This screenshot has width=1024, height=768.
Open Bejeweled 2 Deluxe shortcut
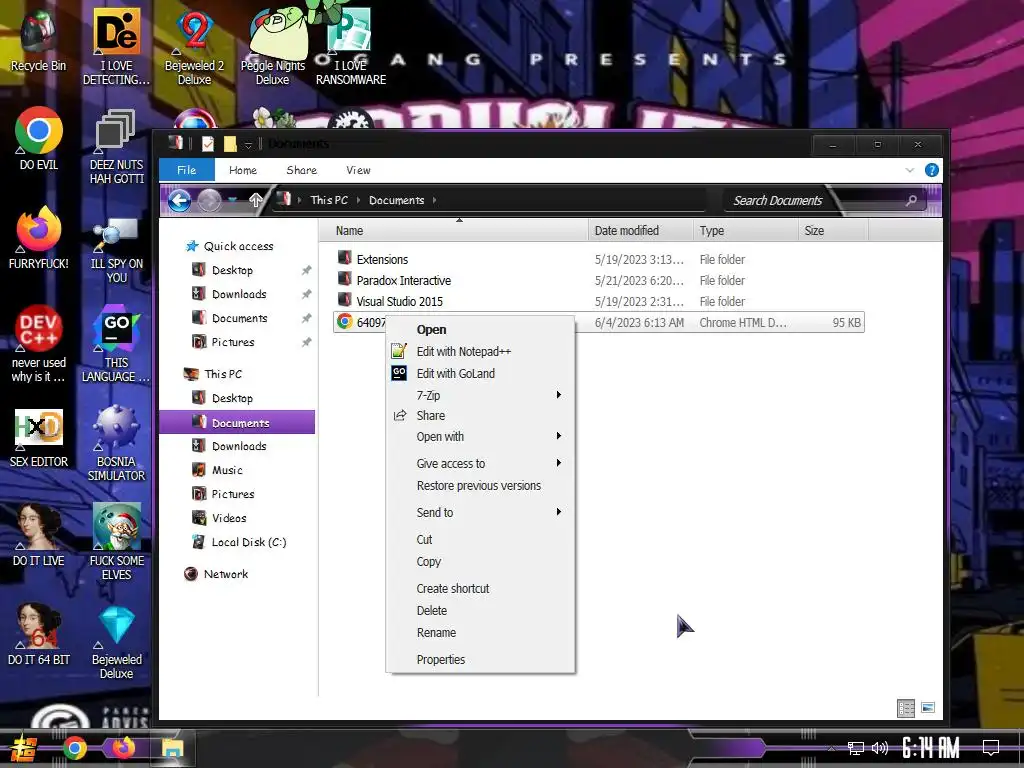click(194, 47)
